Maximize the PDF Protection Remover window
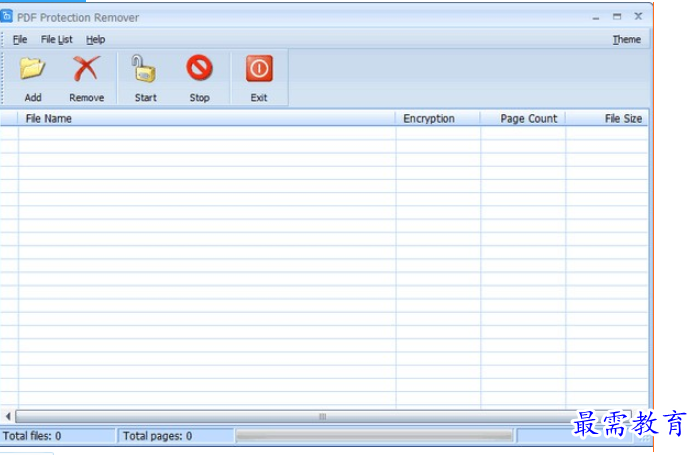This screenshot has height=455, width=695. 617,17
